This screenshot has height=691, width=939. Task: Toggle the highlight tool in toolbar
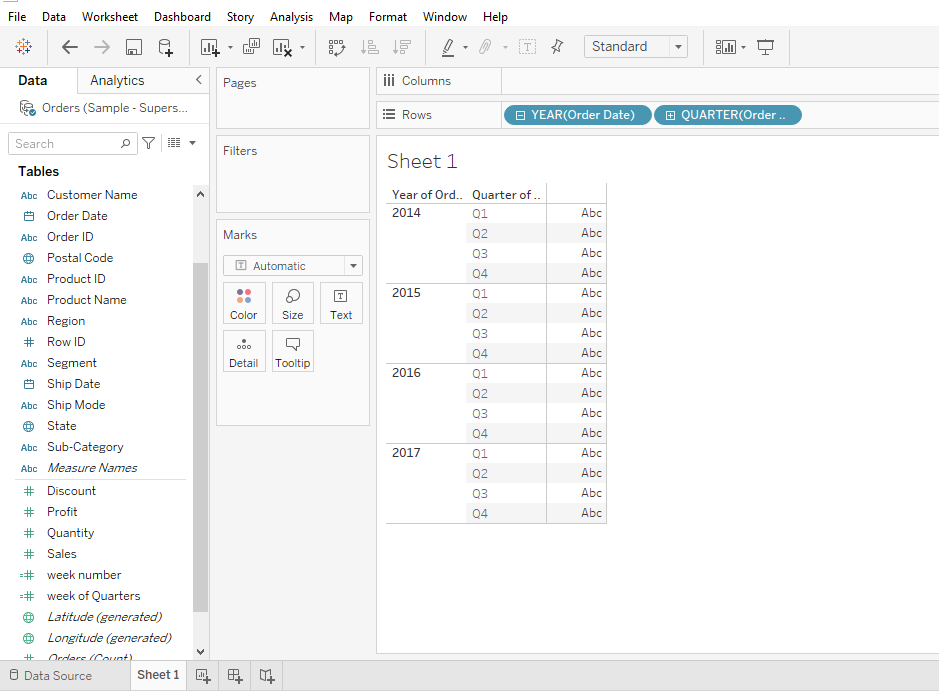pyautogui.click(x=448, y=47)
